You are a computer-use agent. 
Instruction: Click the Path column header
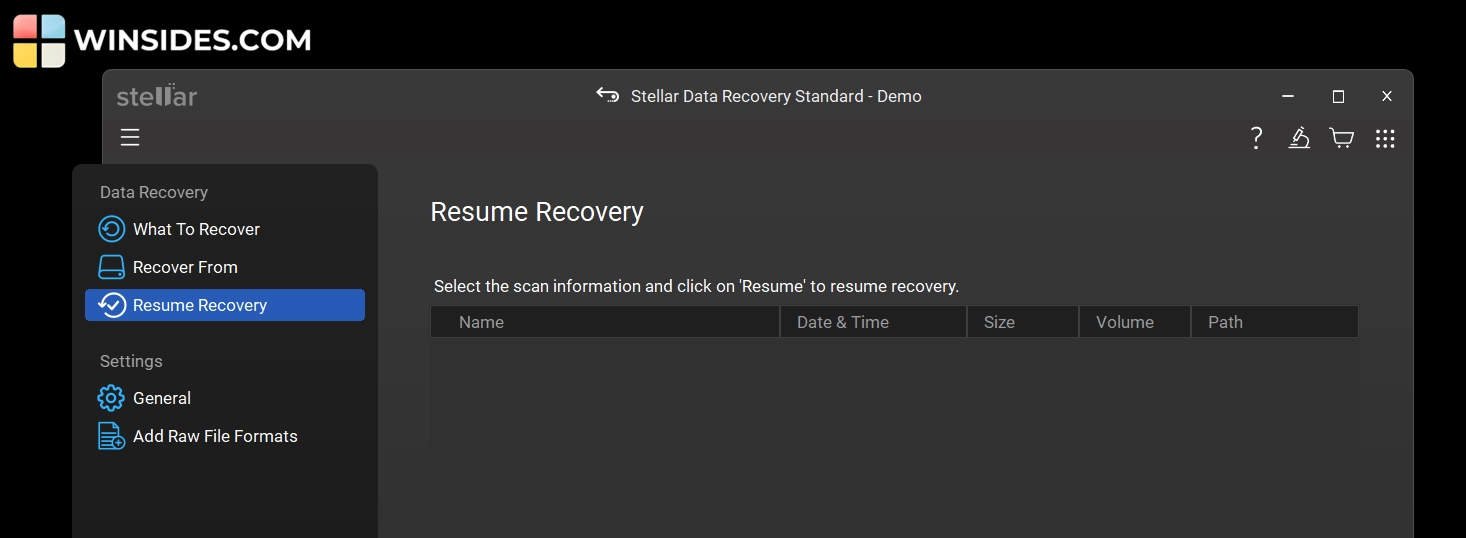tap(1225, 322)
